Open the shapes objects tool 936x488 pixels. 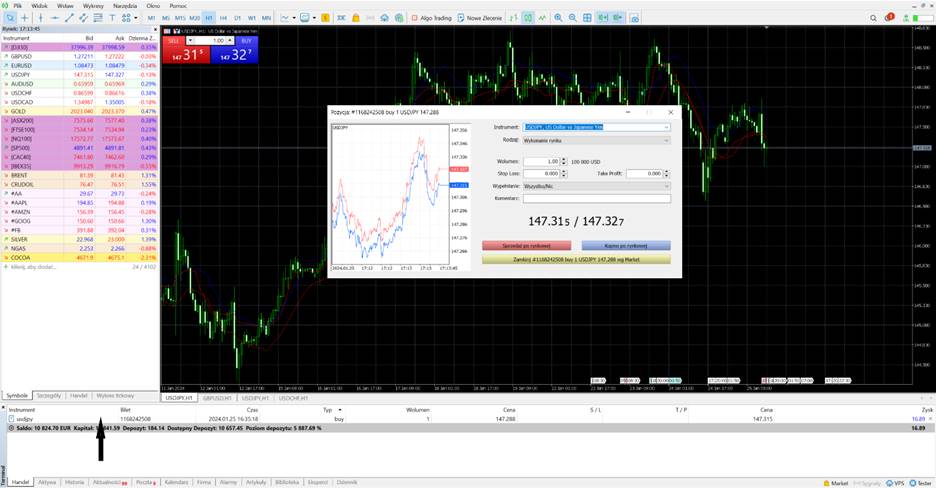tap(126, 18)
